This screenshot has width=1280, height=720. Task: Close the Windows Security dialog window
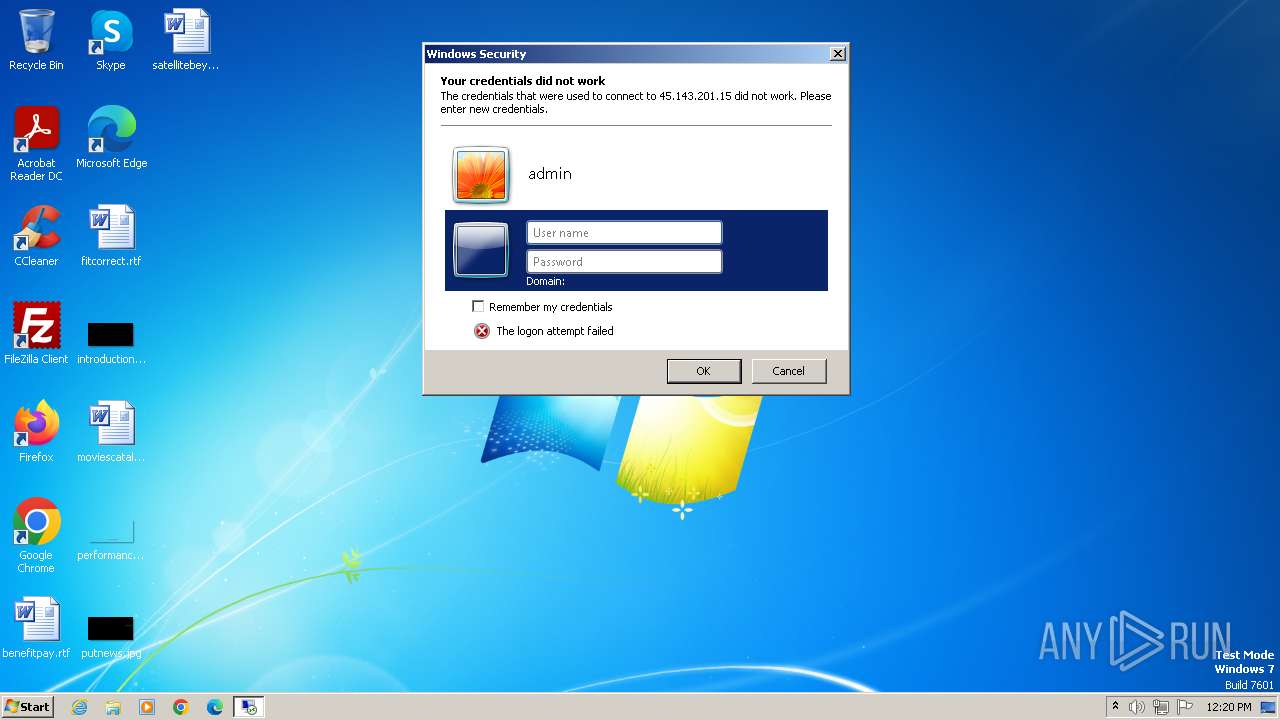point(837,54)
